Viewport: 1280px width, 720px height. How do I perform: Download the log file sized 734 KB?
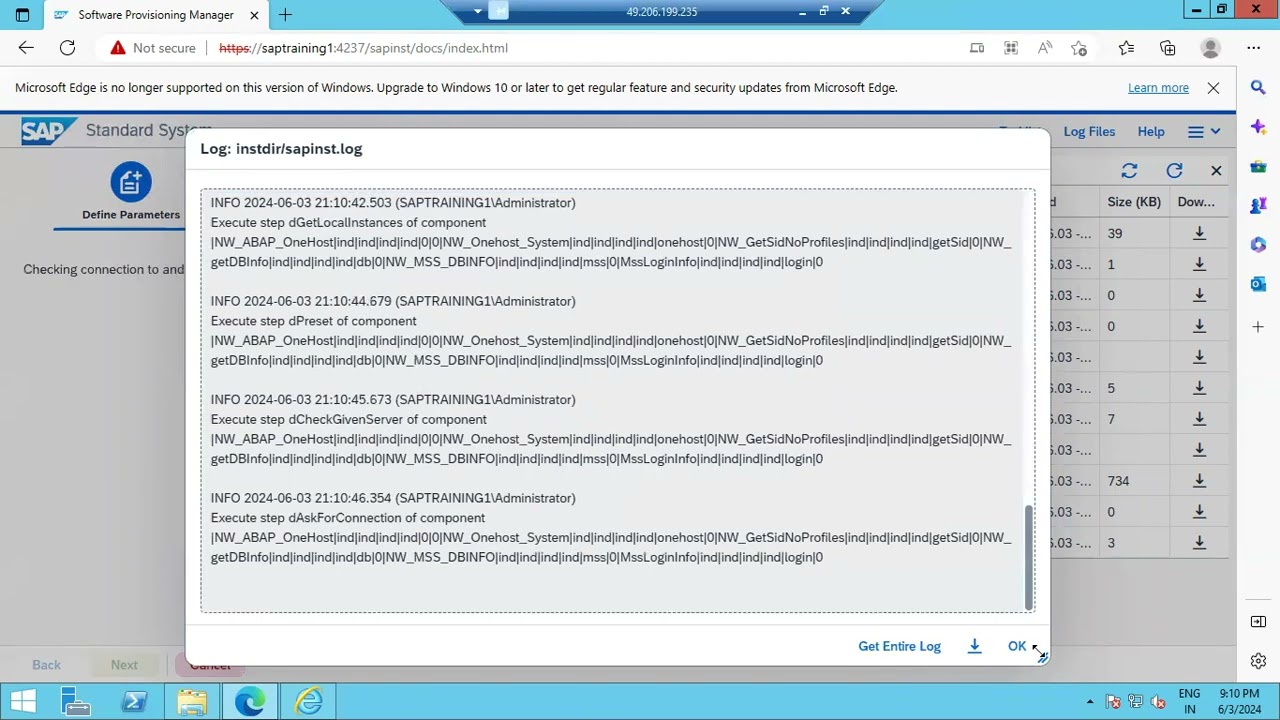coord(1199,481)
